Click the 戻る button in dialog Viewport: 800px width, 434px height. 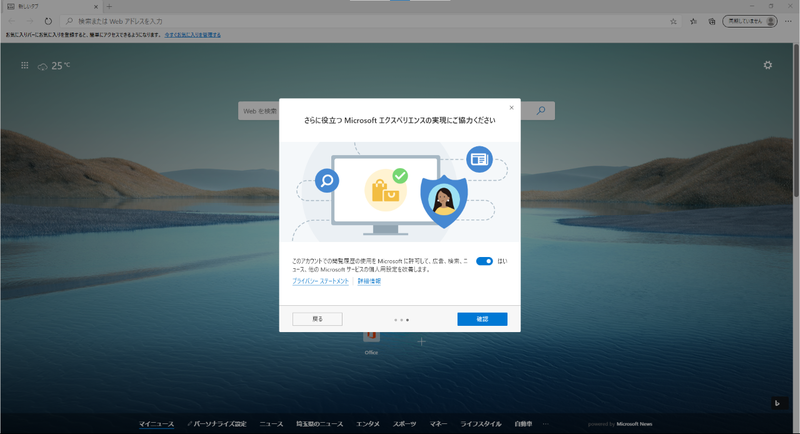point(317,319)
